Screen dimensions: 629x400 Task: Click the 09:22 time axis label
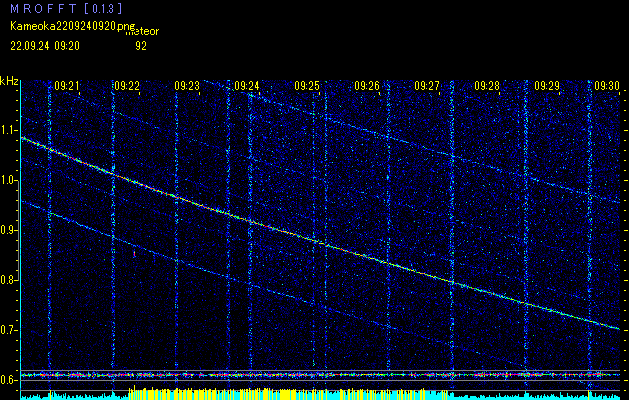(127, 86)
